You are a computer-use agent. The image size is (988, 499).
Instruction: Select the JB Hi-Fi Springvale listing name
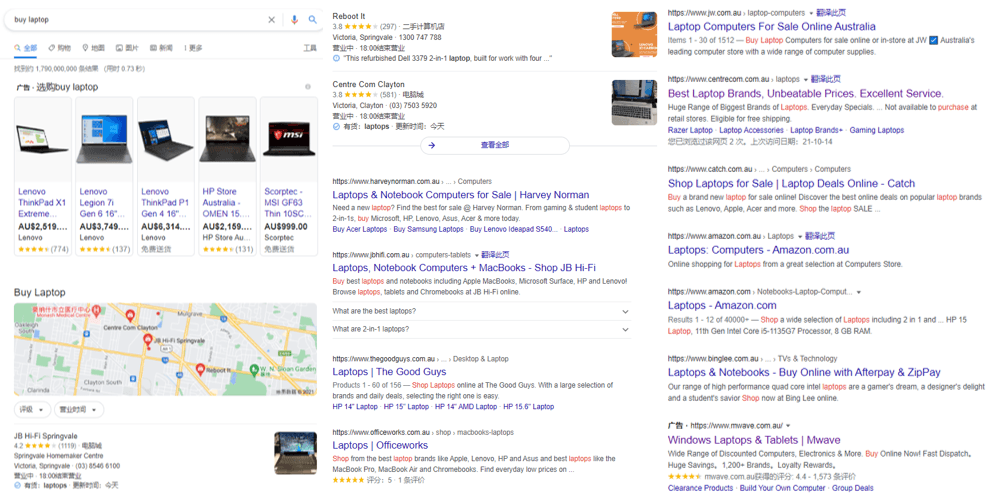(46, 436)
